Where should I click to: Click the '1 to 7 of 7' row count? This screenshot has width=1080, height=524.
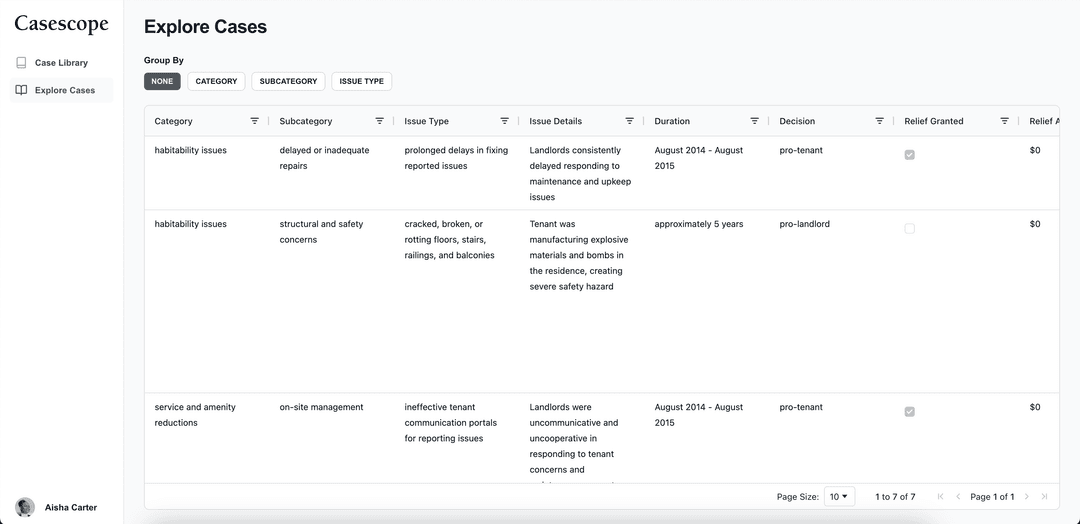pos(895,496)
